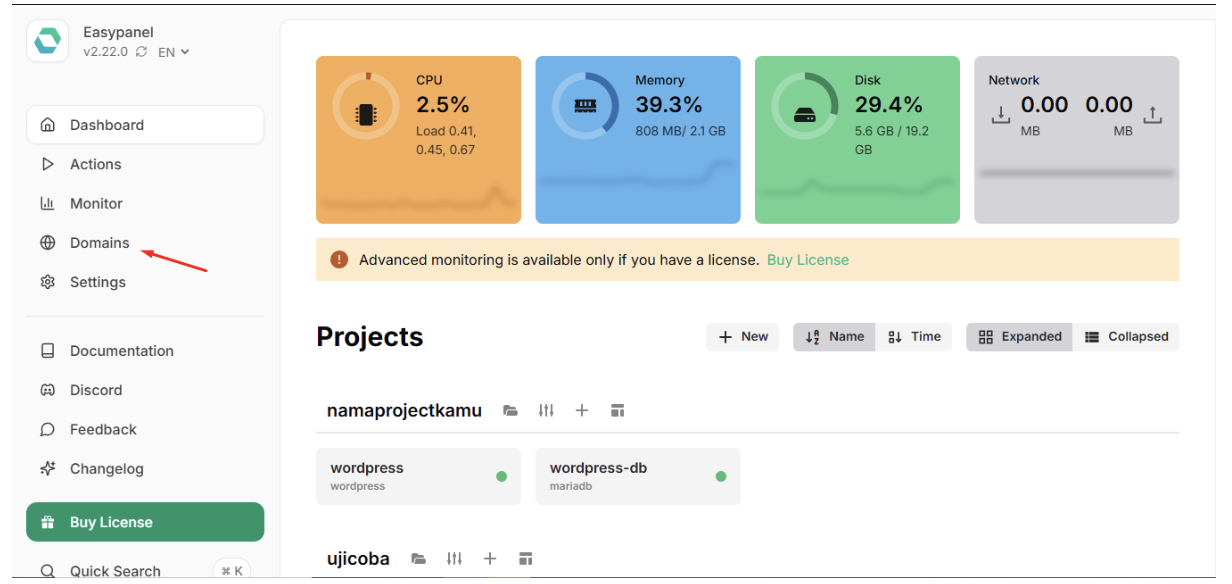View the Changelog
This screenshot has width=1232, height=584.
click(x=145, y=468)
